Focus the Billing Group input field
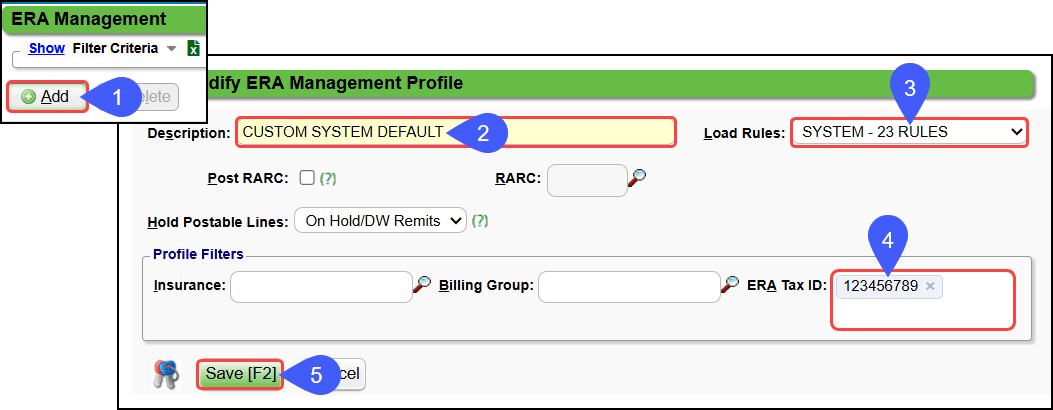This screenshot has height=410, width=1053. coord(629,286)
